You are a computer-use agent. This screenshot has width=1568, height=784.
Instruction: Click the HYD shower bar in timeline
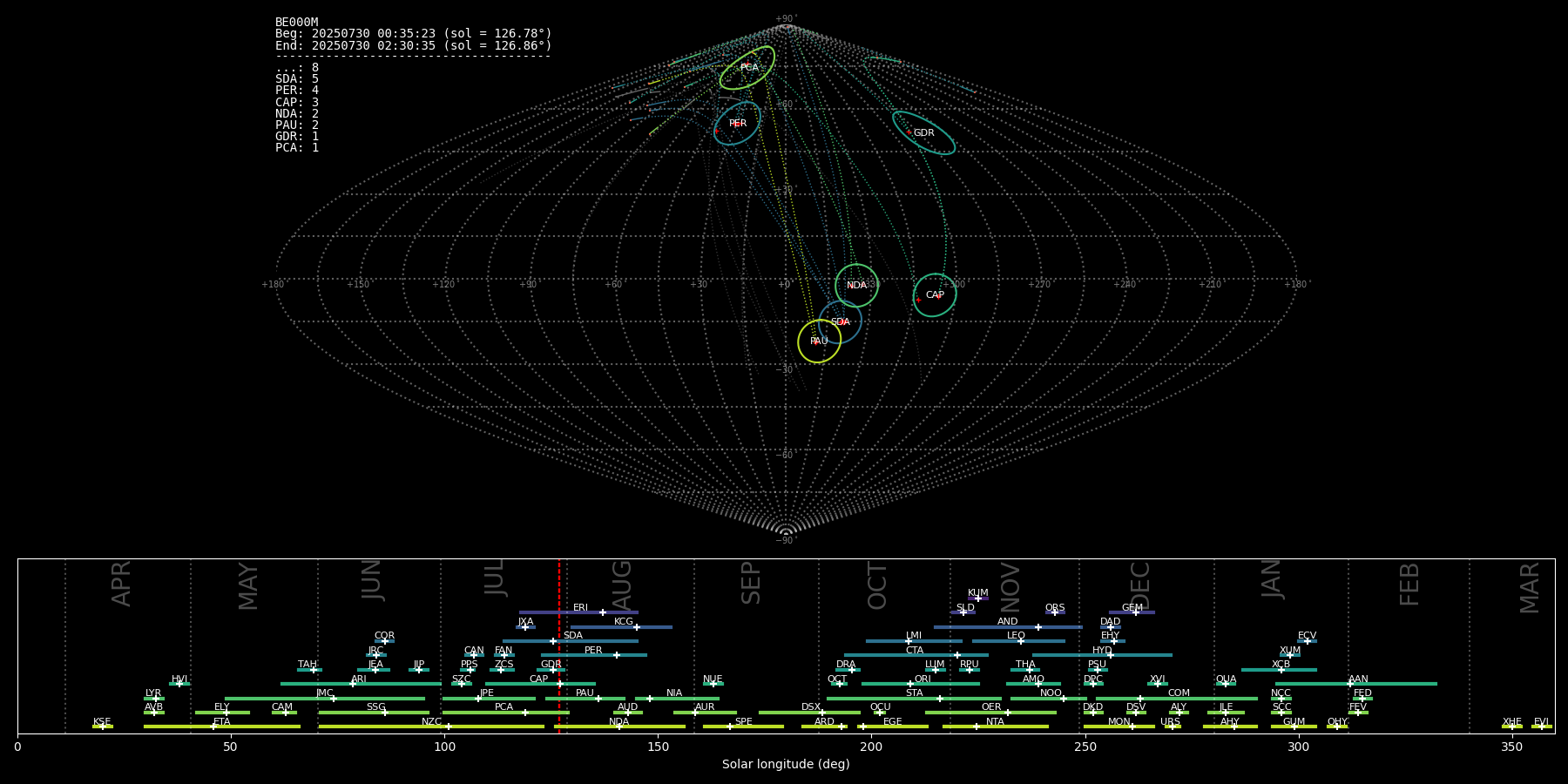[1102, 655]
